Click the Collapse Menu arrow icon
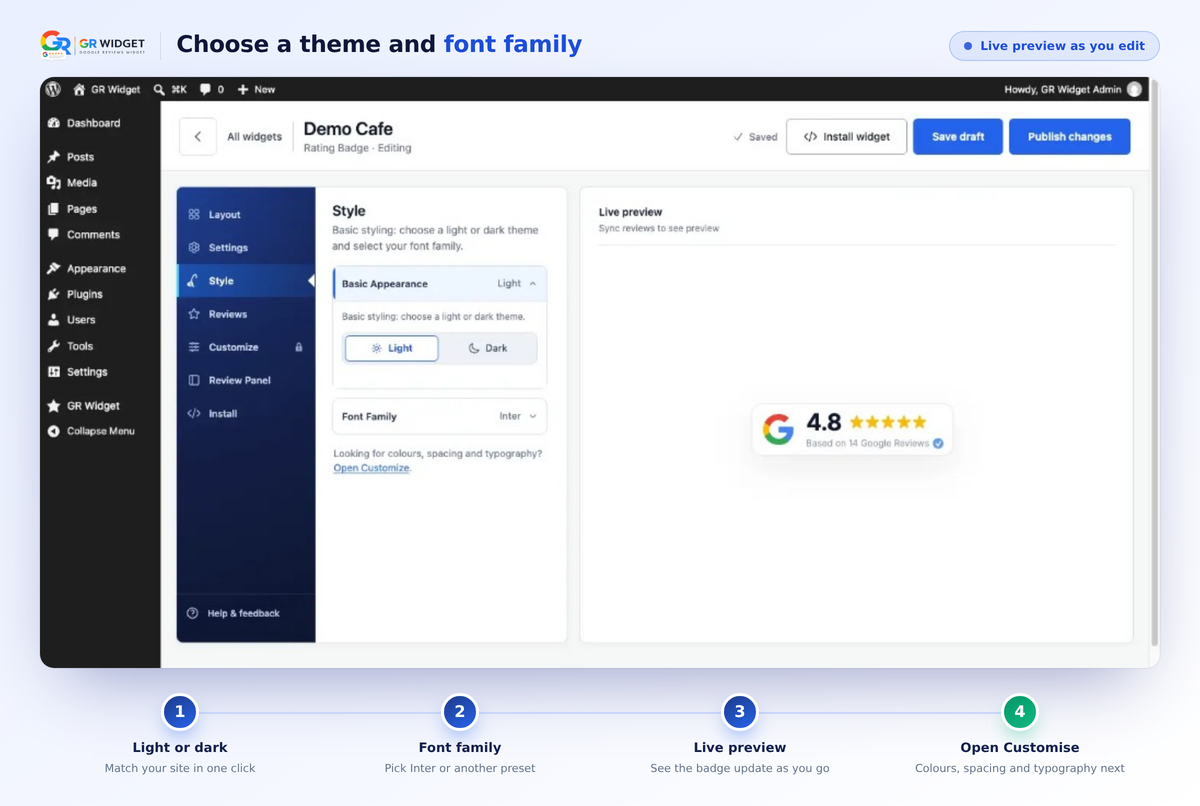The width and height of the screenshot is (1200, 806). [54, 431]
